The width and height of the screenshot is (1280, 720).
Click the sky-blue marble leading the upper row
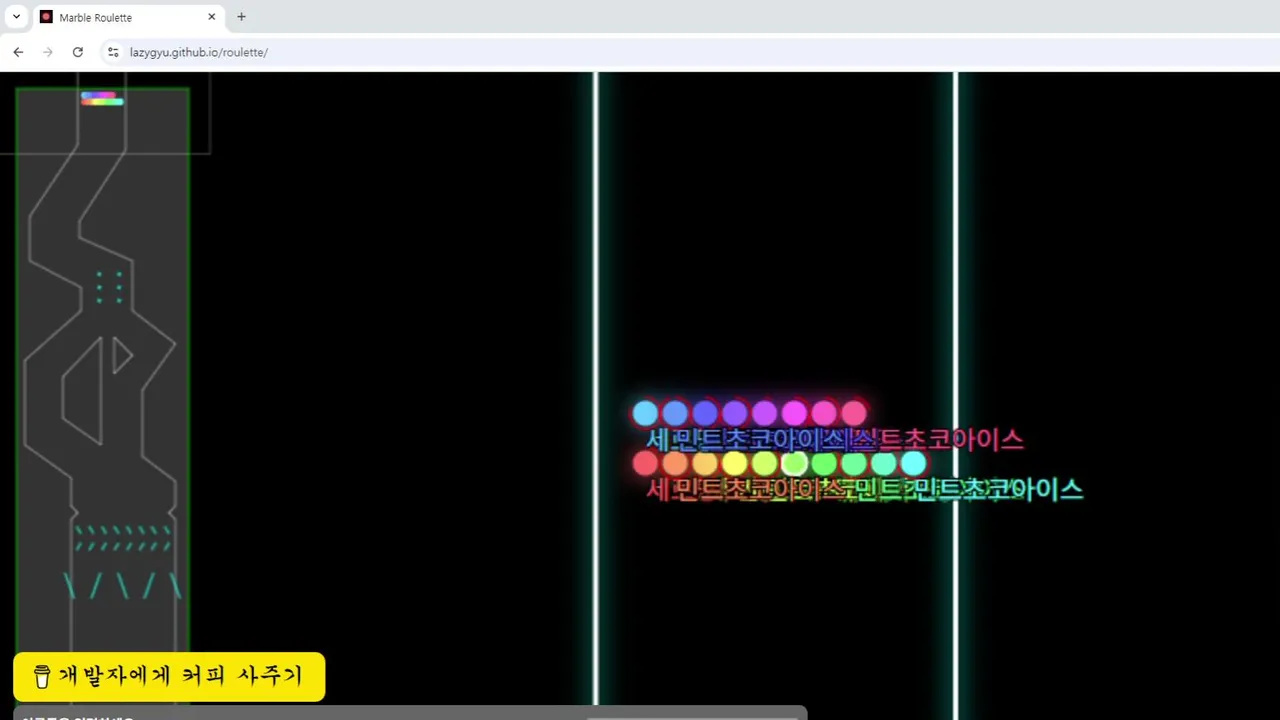click(645, 413)
